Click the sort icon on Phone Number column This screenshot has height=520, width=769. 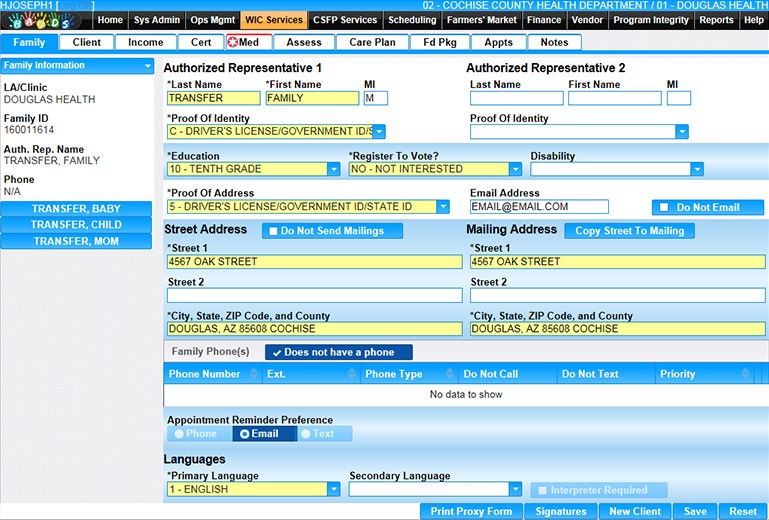click(x=251, y=374)
